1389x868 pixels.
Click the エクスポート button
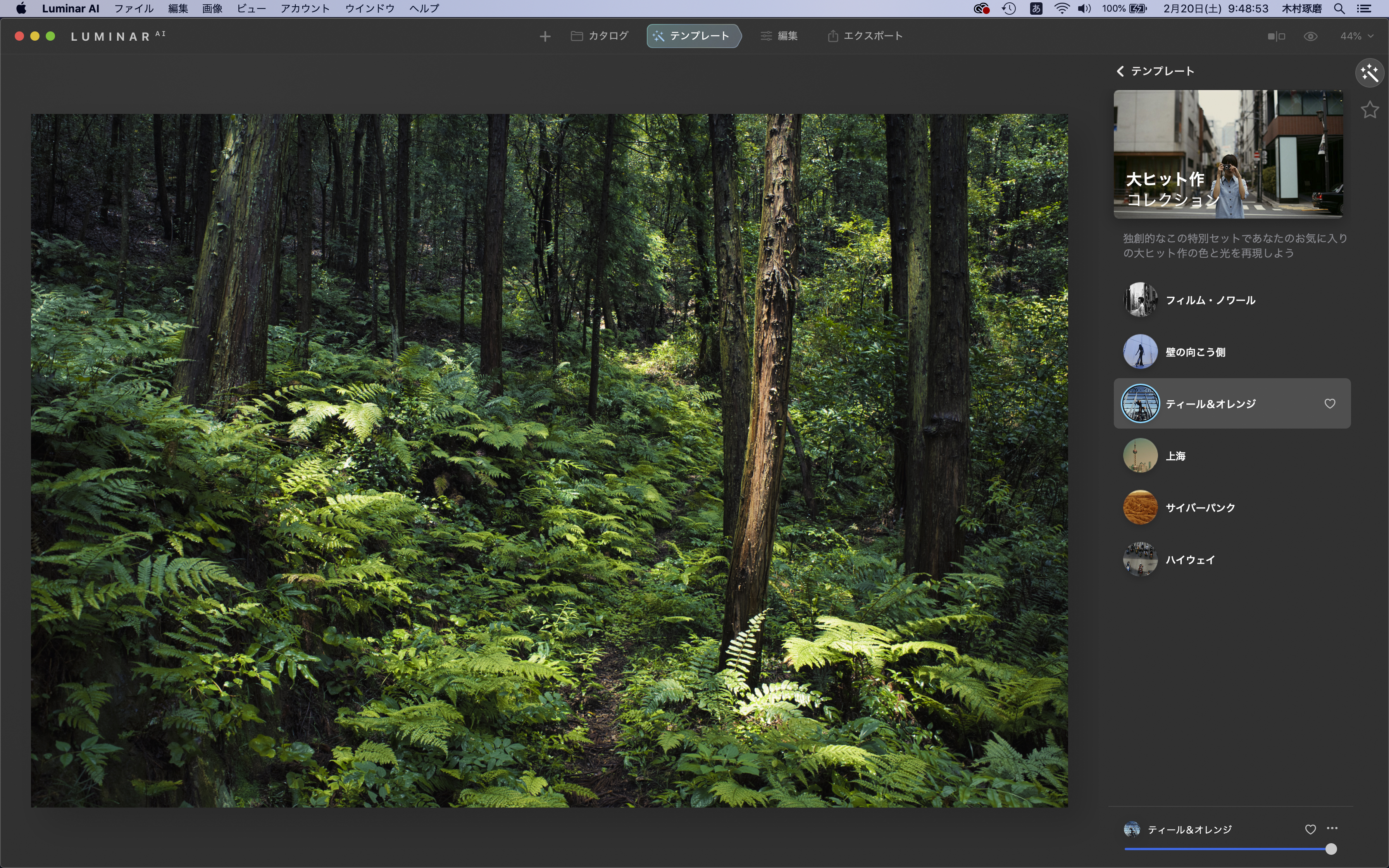coord(865,36)
